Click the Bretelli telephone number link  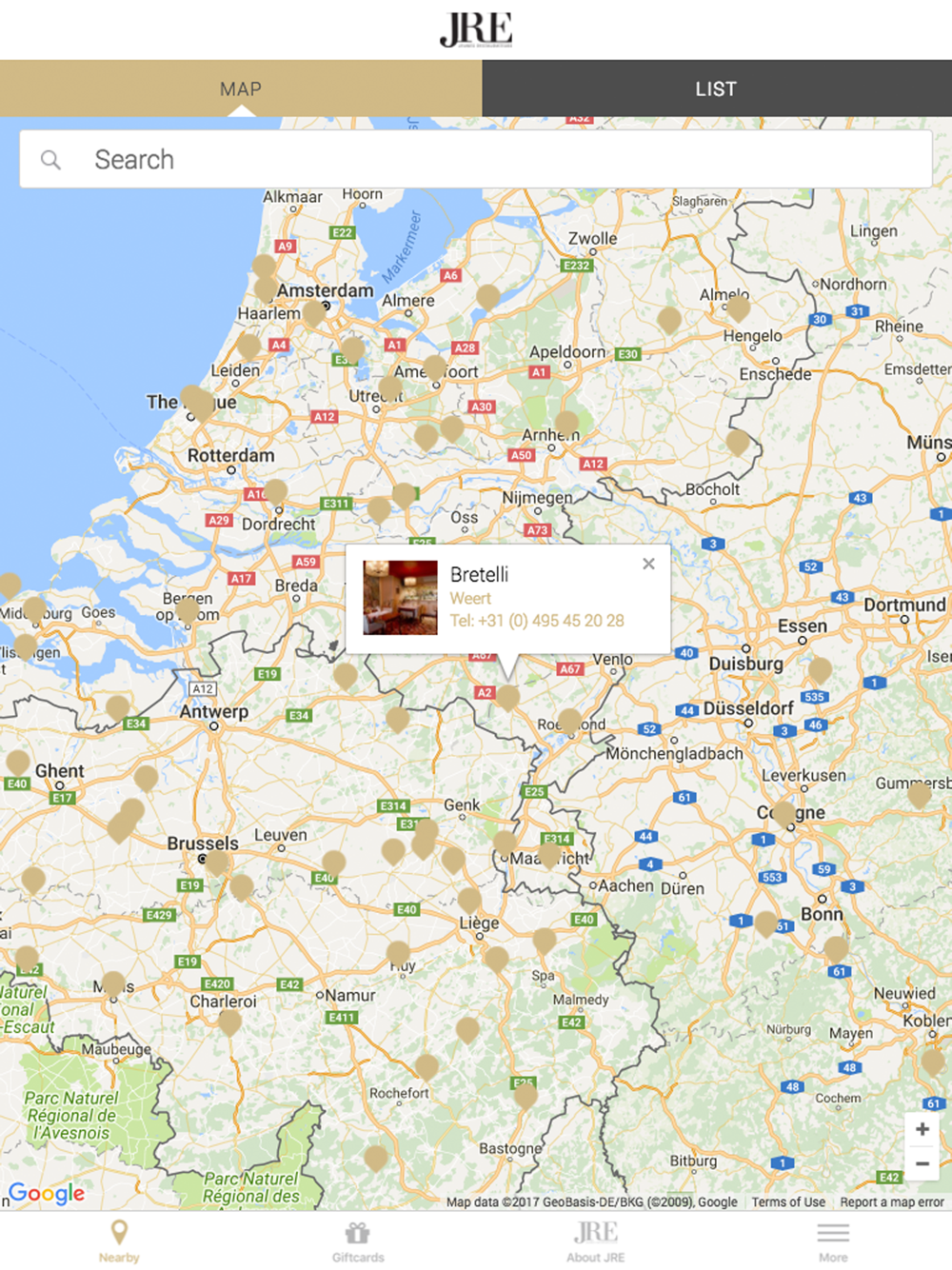(x=537, y=621)
